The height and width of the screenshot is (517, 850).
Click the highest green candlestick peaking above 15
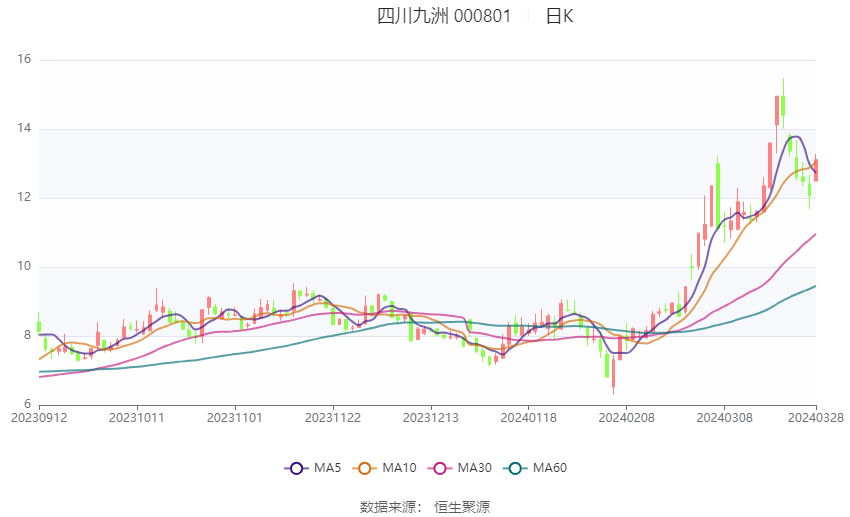(x=783, y=105)
